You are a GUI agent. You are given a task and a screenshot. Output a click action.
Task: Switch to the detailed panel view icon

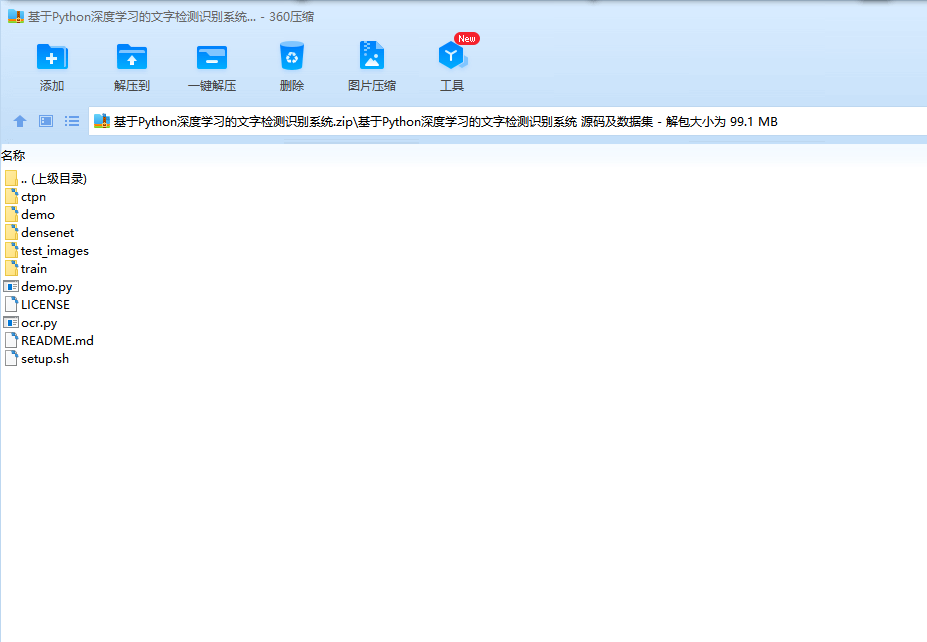pyautogui.click(x=46, y=121)
